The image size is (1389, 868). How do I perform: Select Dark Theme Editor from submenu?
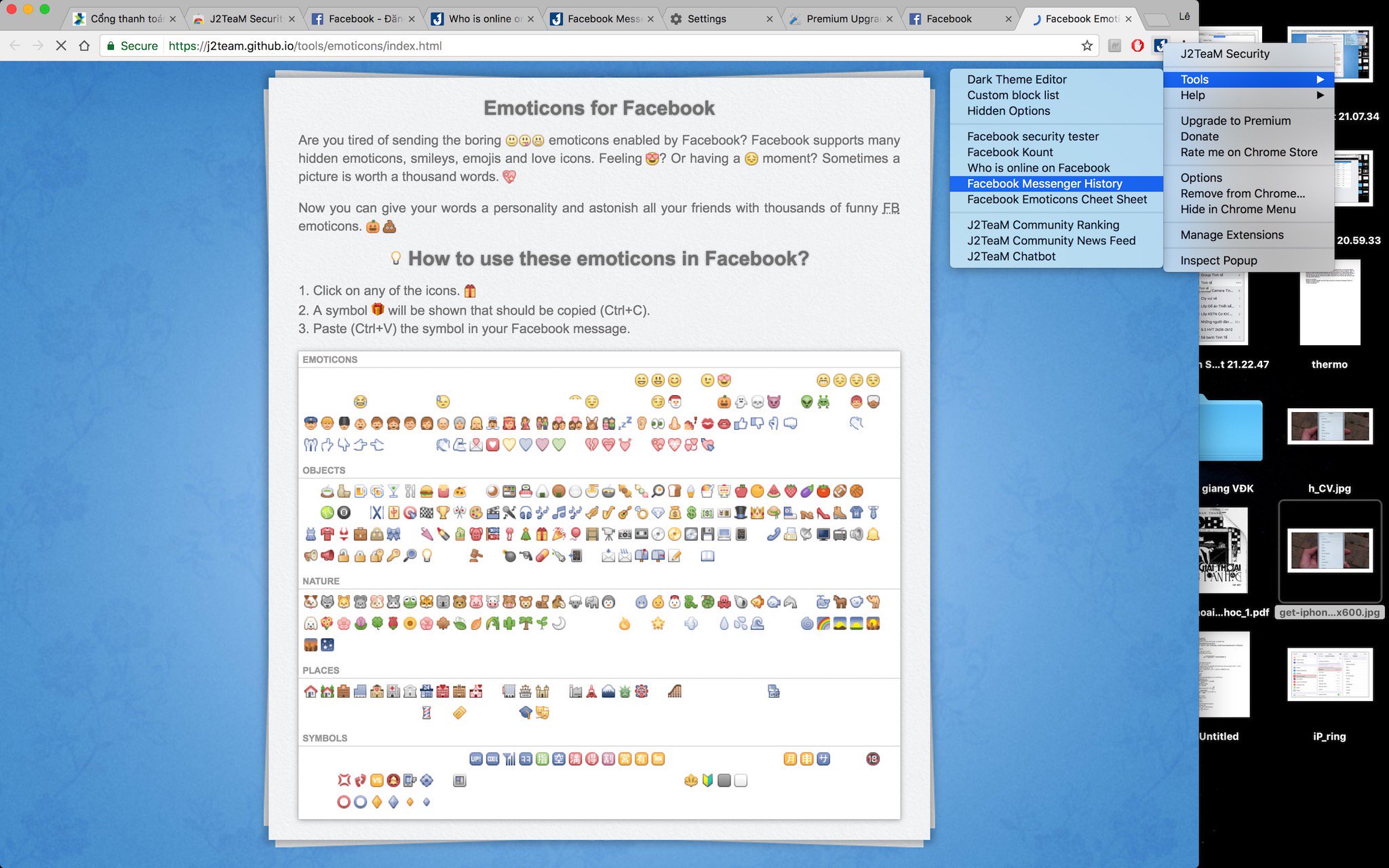(x=1016, y=79)
